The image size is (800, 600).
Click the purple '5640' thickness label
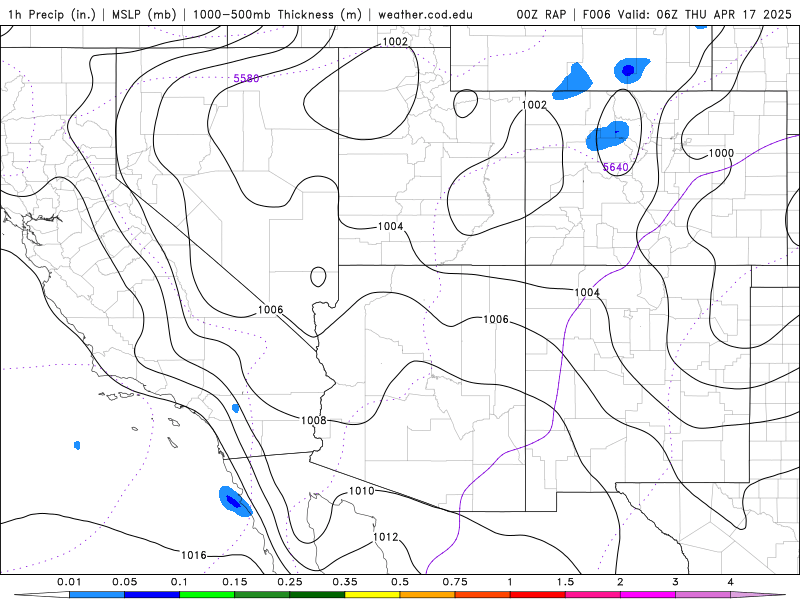coord(615,167)
